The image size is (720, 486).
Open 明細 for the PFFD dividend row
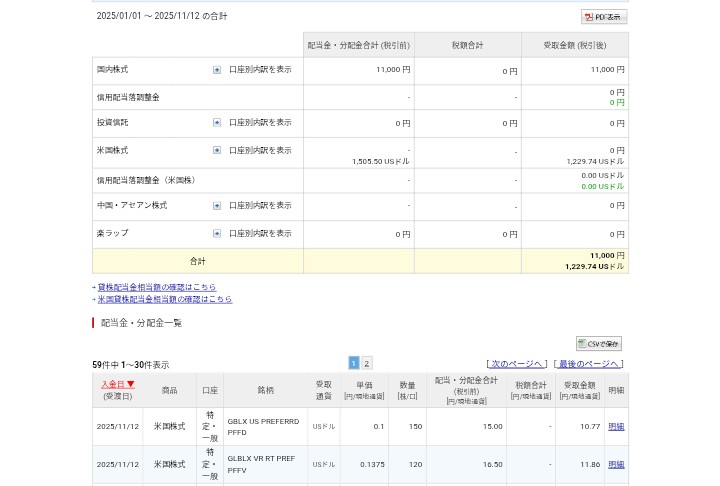616,427
